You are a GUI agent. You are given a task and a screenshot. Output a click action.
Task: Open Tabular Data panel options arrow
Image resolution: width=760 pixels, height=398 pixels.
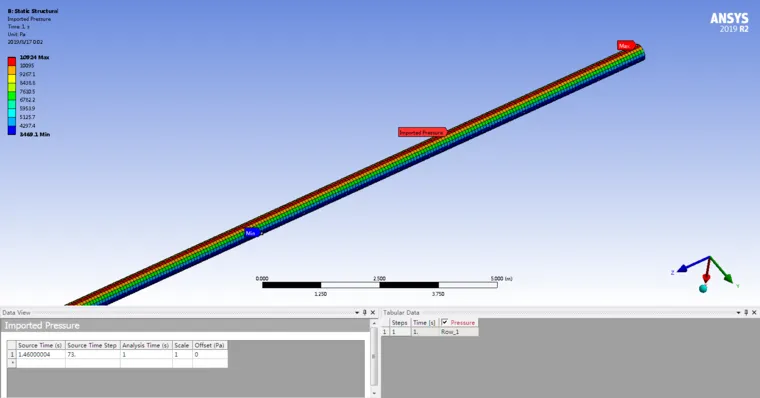click(x=739, y=313)
